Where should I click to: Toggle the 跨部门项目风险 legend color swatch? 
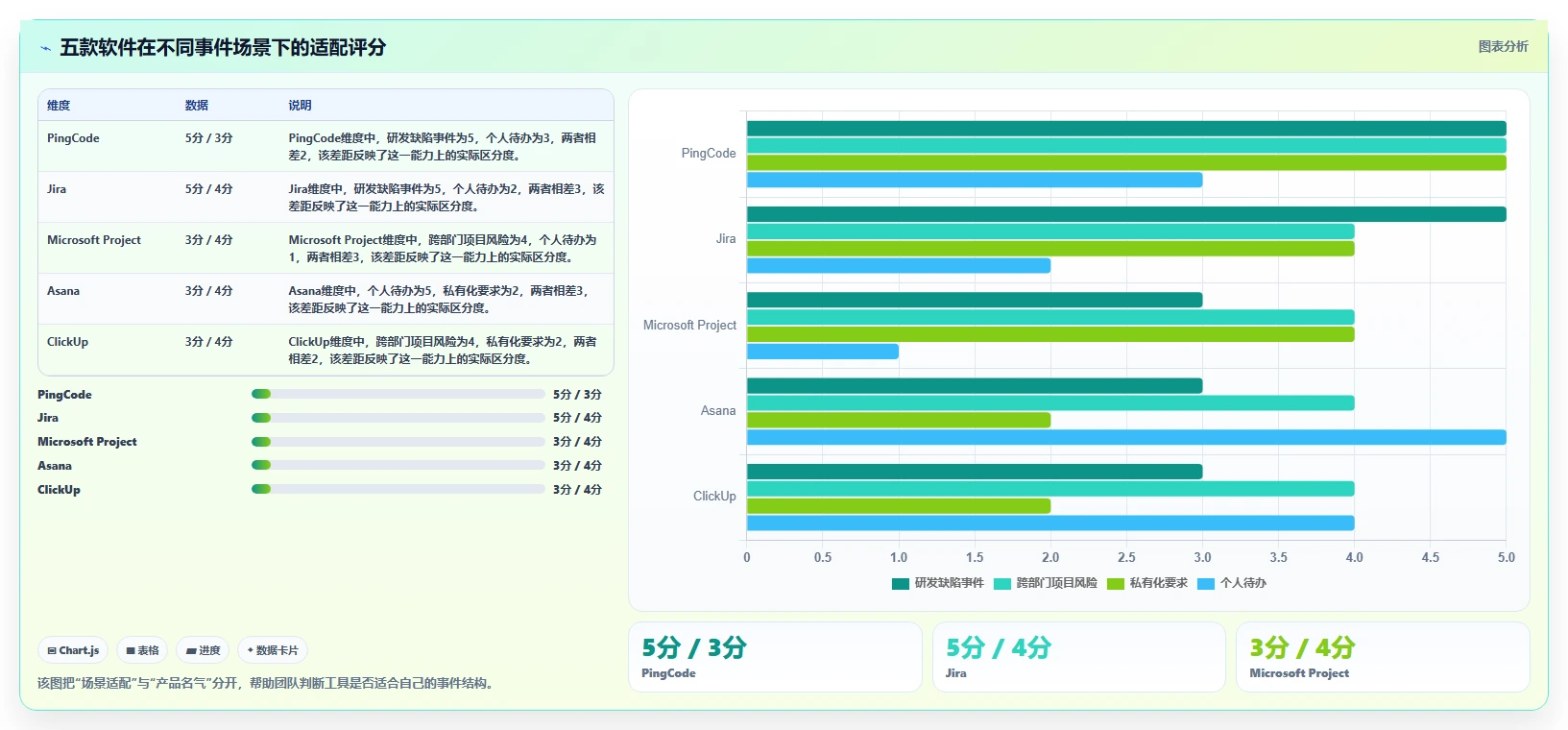(1001, 583)
